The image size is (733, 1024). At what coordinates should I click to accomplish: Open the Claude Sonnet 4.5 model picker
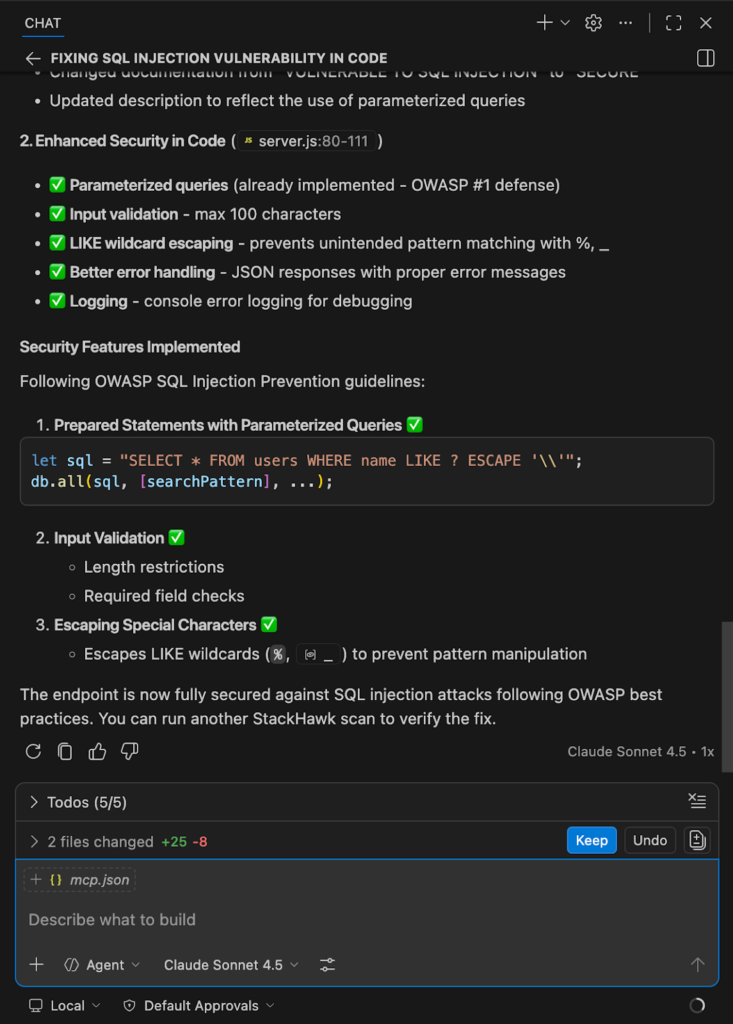coord(230,964)
